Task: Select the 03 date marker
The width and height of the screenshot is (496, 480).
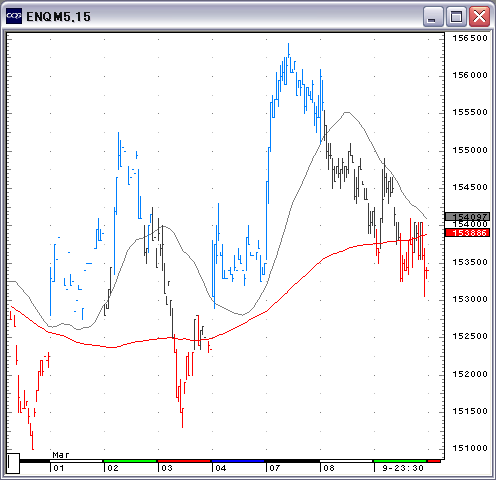Action: pos(167,468)
